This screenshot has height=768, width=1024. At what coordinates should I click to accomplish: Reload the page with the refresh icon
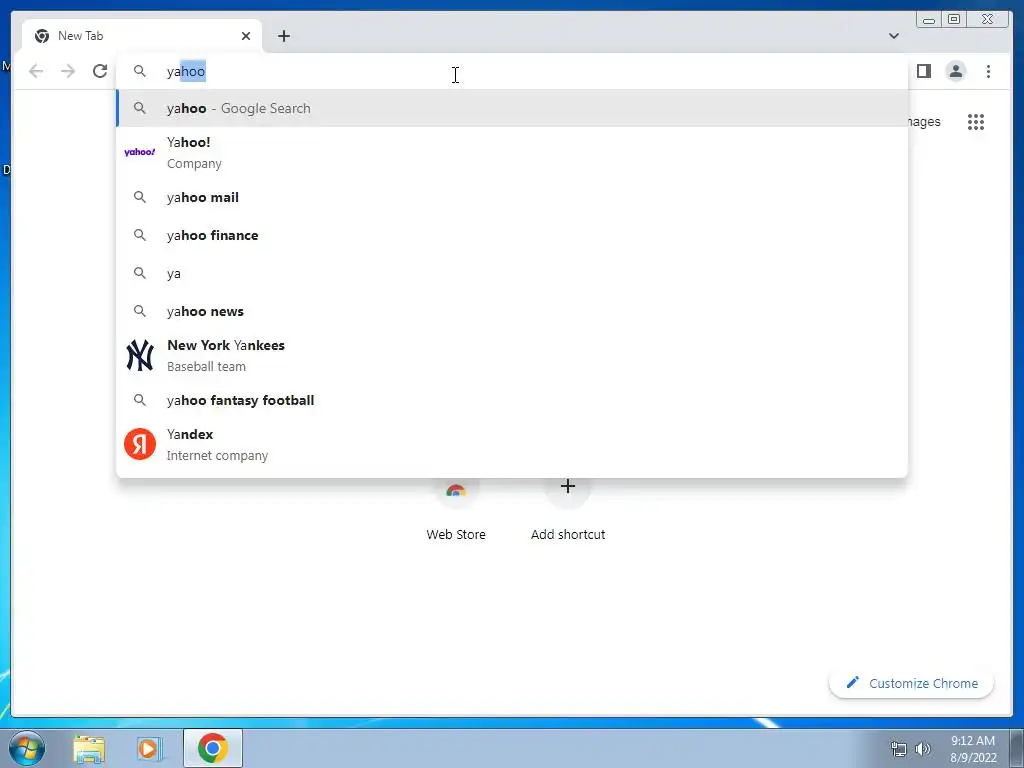[x=100, y=71]
